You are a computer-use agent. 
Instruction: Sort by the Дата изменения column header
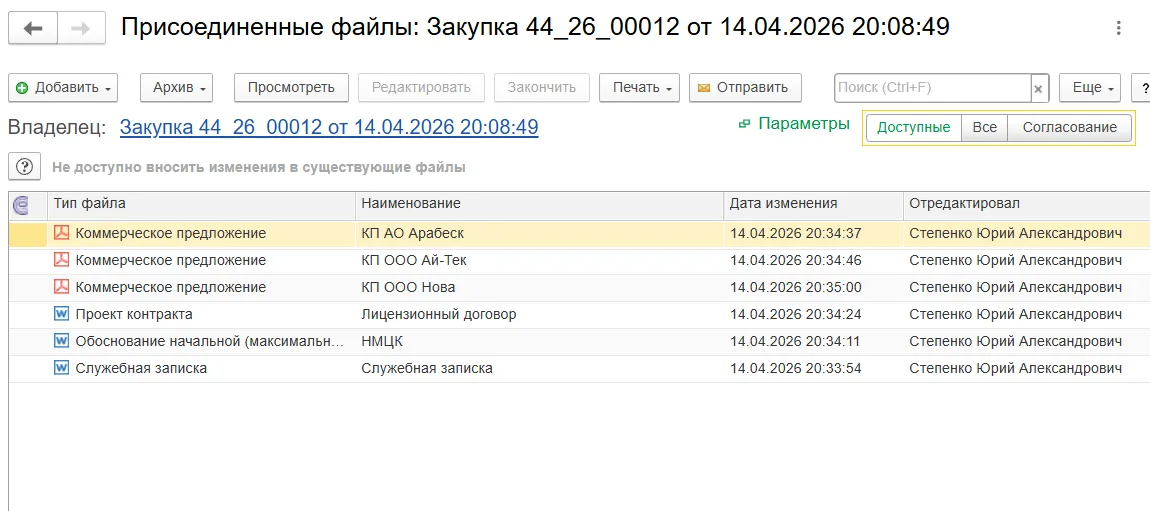click(x=813, y=205)
